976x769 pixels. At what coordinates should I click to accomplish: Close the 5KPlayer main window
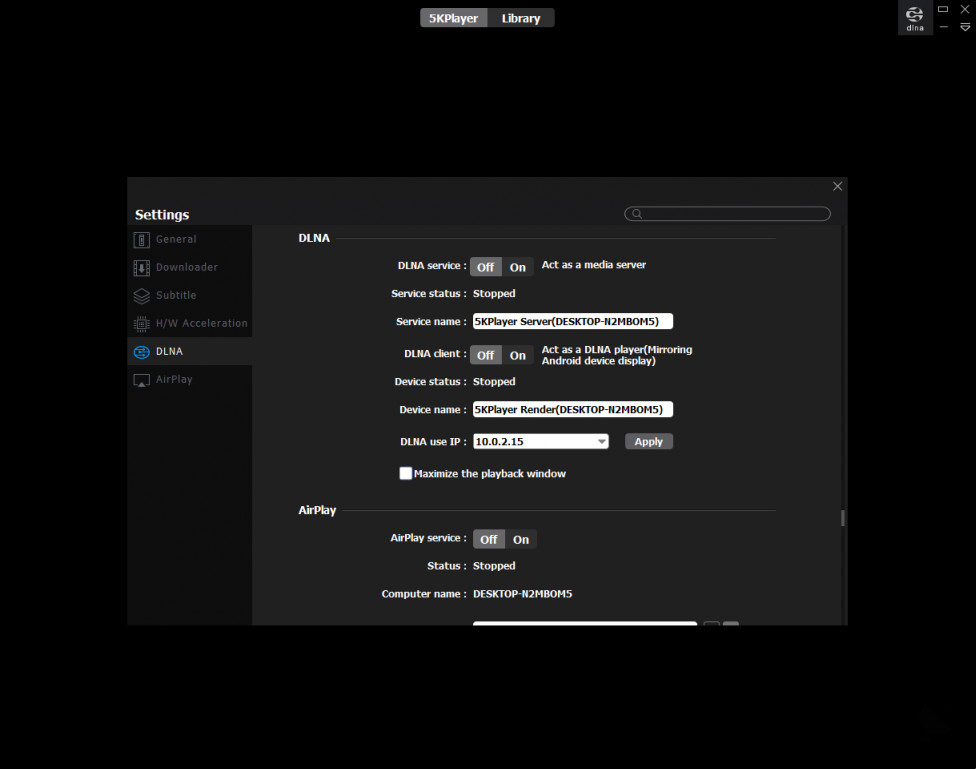click(x=965, y=9)
